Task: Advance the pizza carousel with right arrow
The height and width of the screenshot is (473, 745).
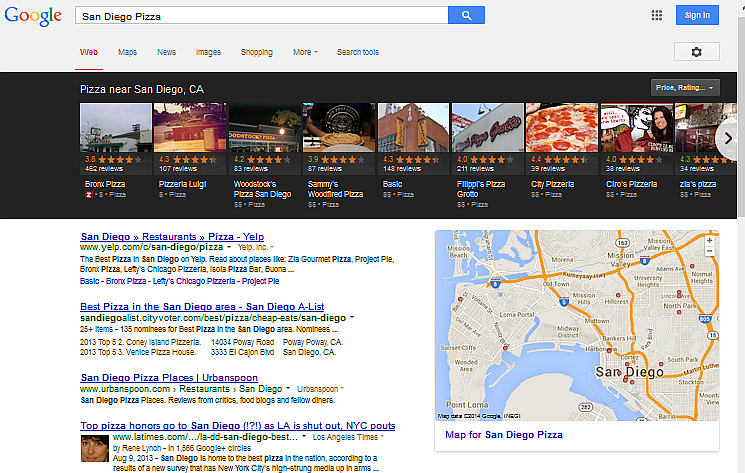Action: tap(728, 138)
